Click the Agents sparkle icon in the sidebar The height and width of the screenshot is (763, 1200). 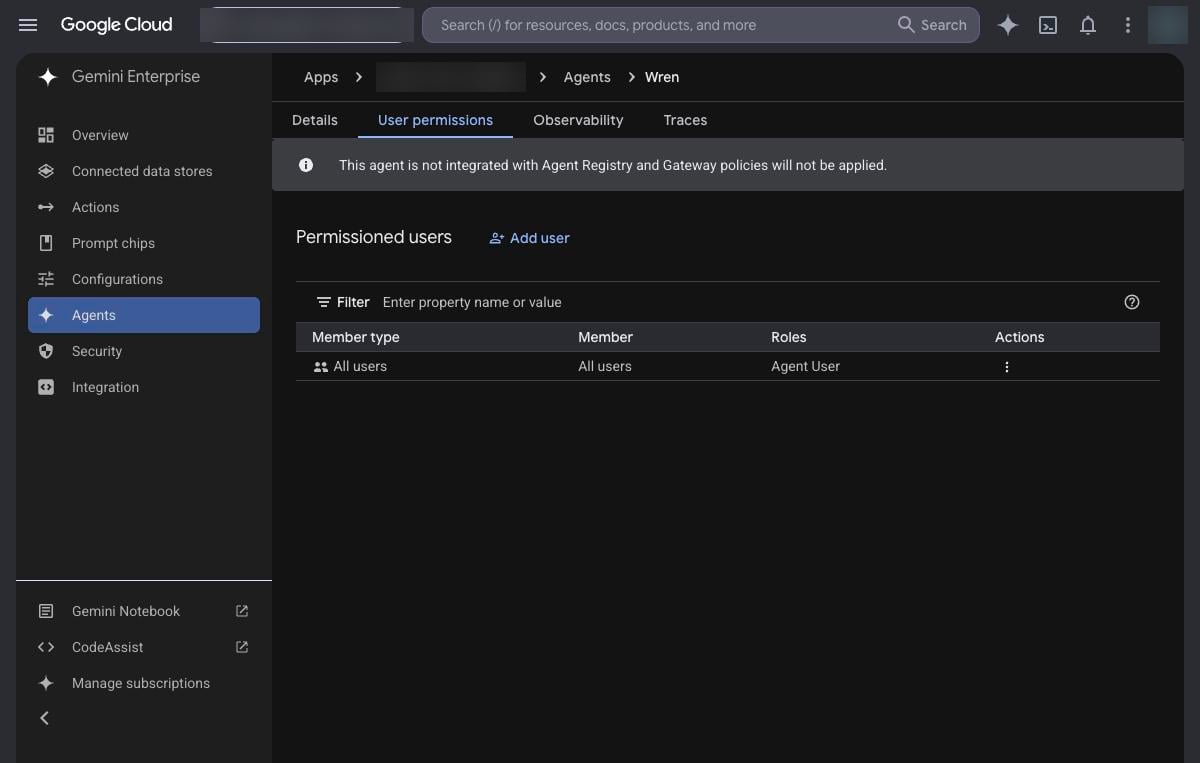[x=46, y=315]
